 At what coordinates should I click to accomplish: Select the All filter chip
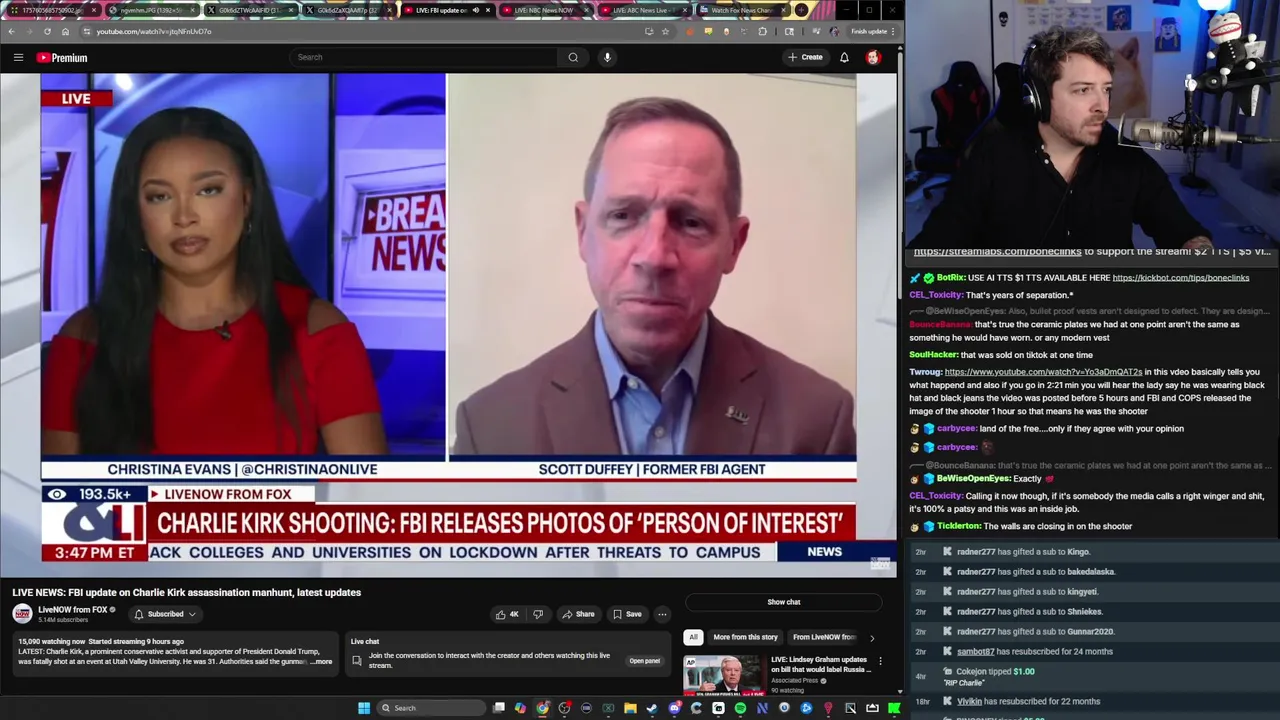pos(693,637)
